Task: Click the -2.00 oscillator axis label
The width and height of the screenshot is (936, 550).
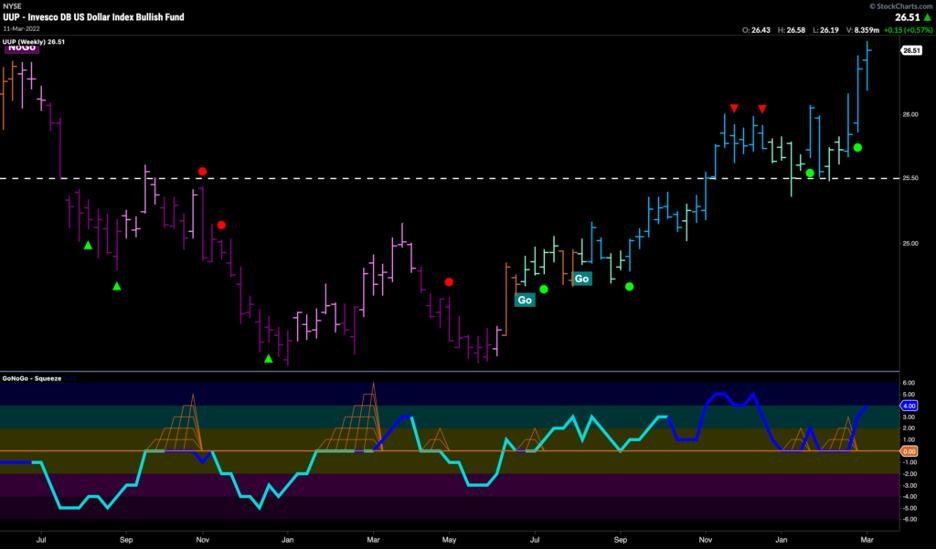Action: [x=910, y=474]
